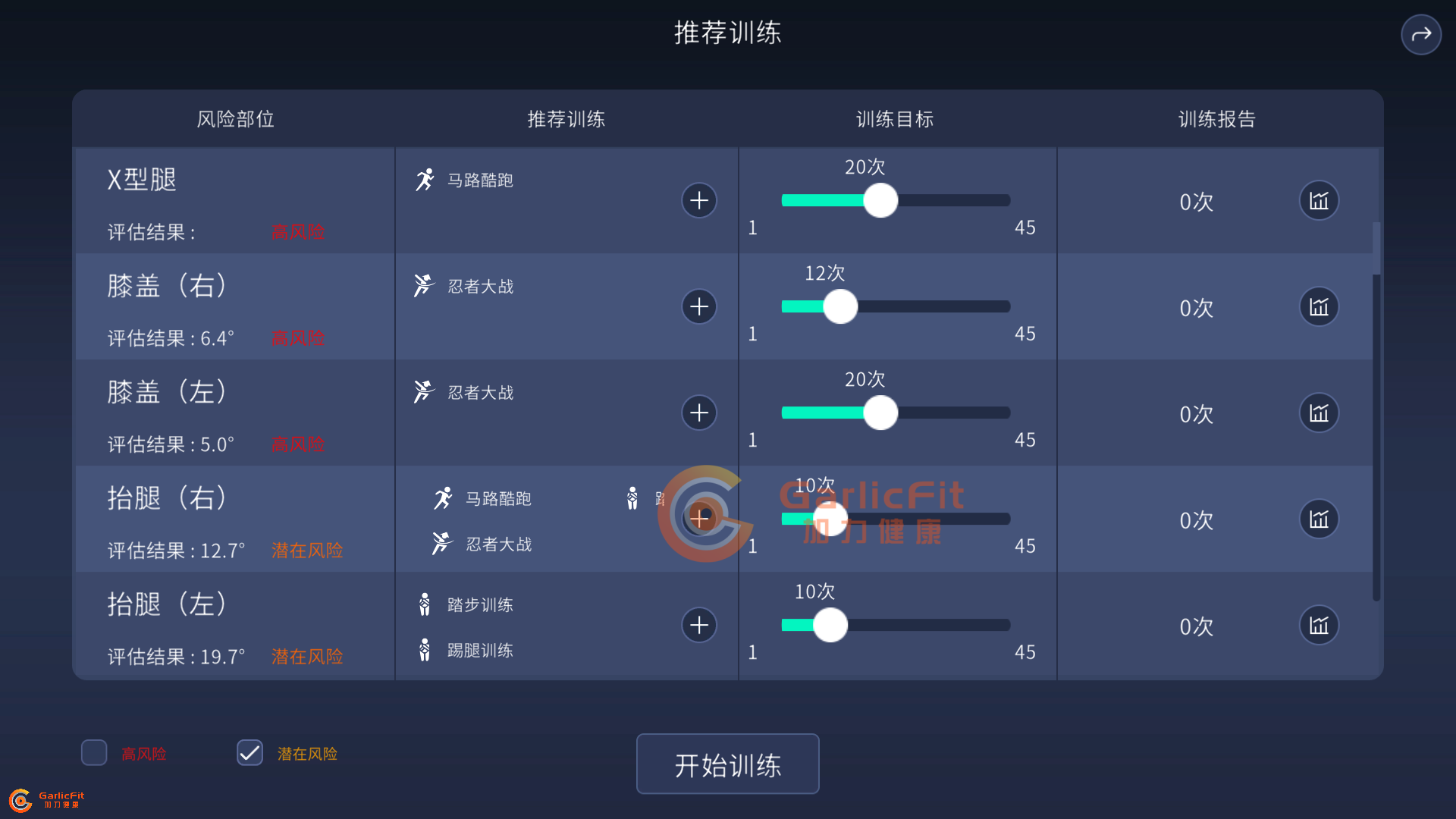Click the 膝盖（右）12次 slider handle
The width and height of the screenshot is (1456, 819).
840,307
